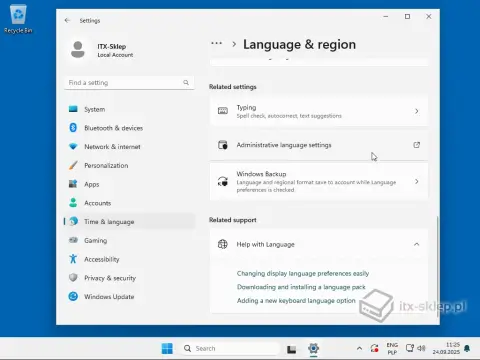Click the Related support heading text
The width and height of the screenshot is (480, 360).
(x=233, y=220)
